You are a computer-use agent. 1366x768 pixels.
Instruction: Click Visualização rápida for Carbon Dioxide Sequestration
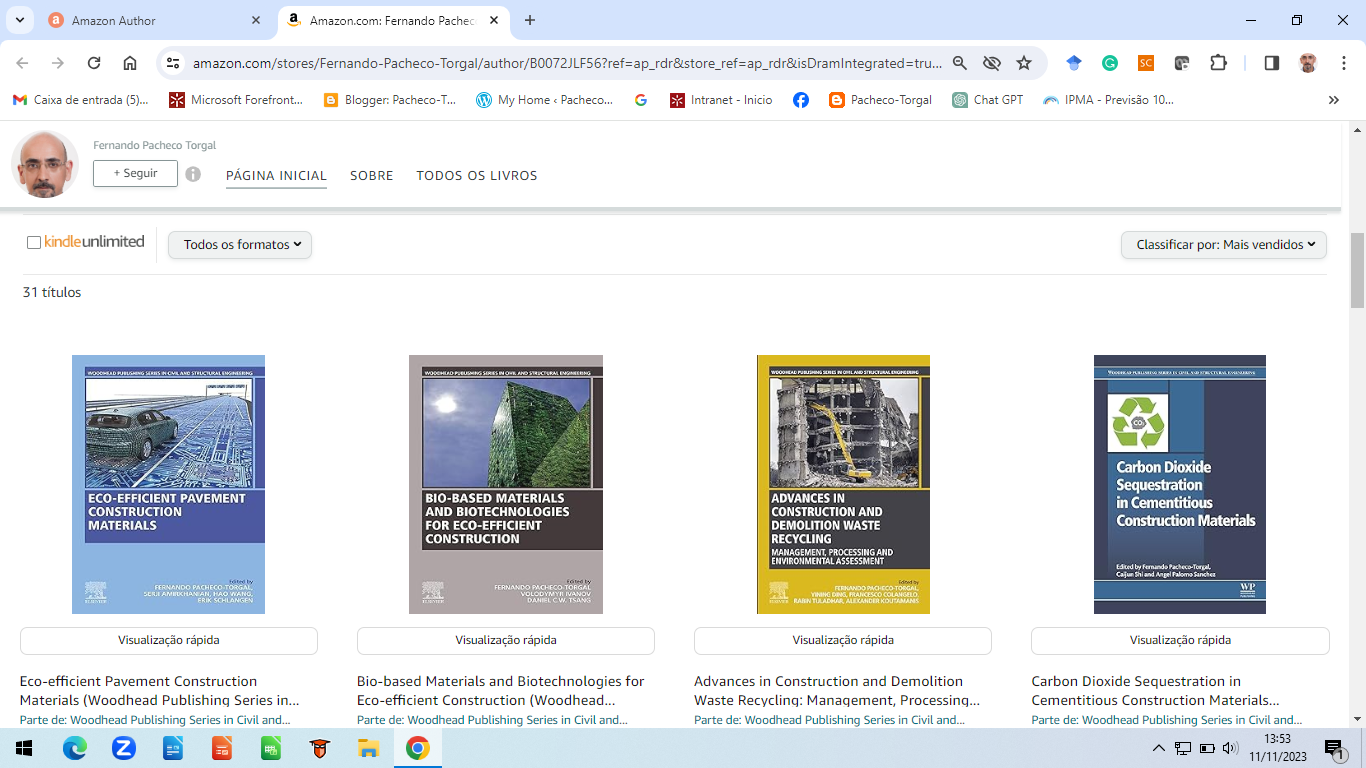point(1180,640)
